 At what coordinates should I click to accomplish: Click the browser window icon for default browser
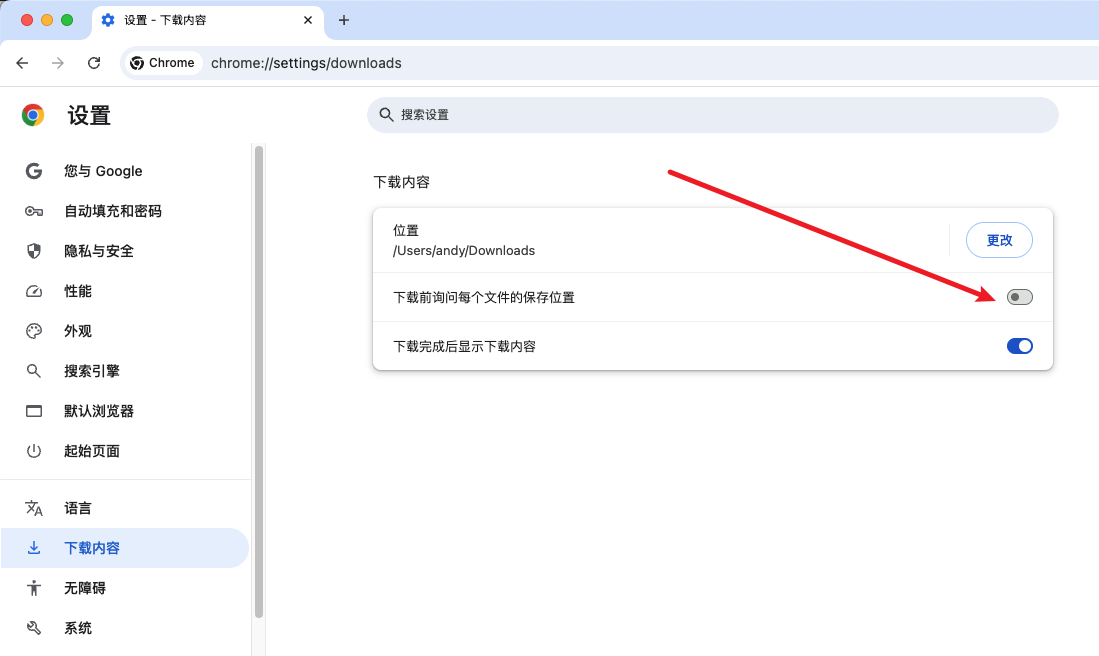pyautogui.click(x=34, y=411)
